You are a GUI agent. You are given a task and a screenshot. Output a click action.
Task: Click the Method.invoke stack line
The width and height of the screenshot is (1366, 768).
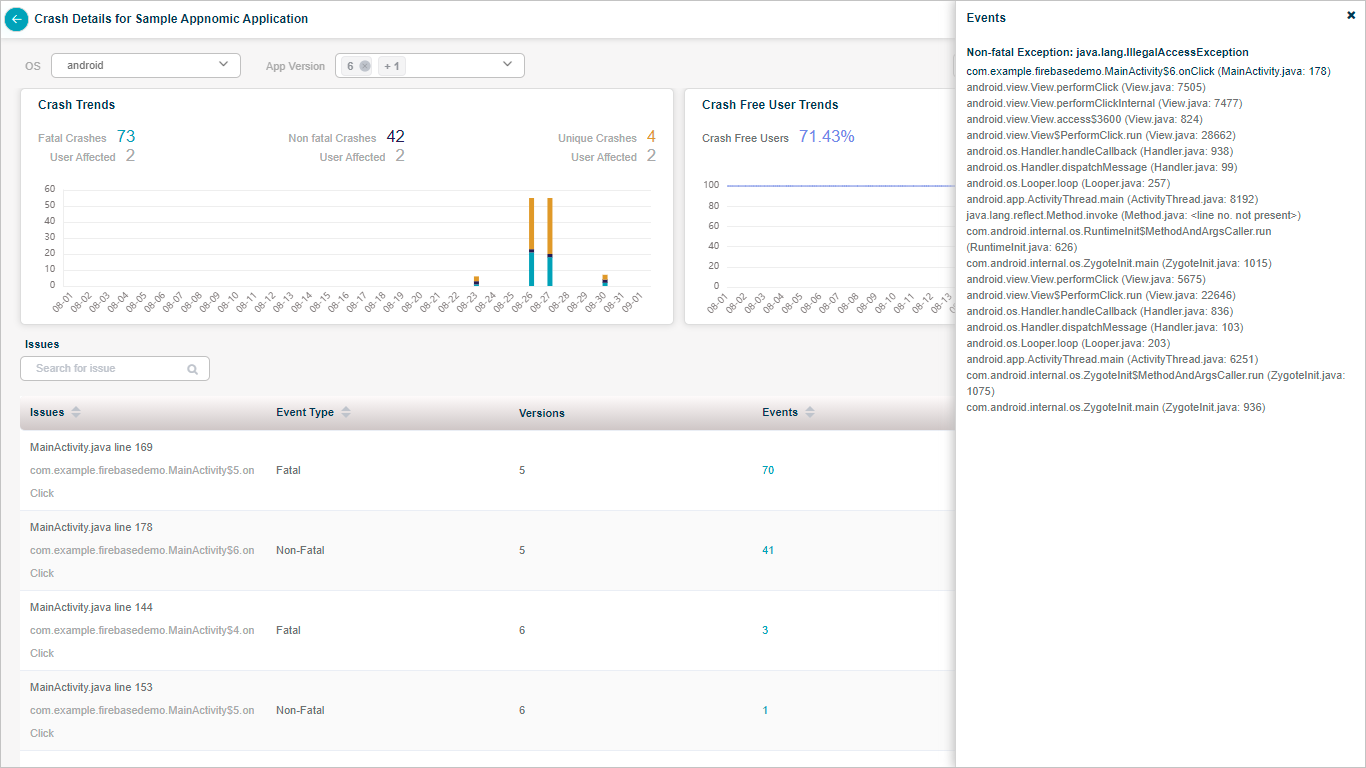1133,215
